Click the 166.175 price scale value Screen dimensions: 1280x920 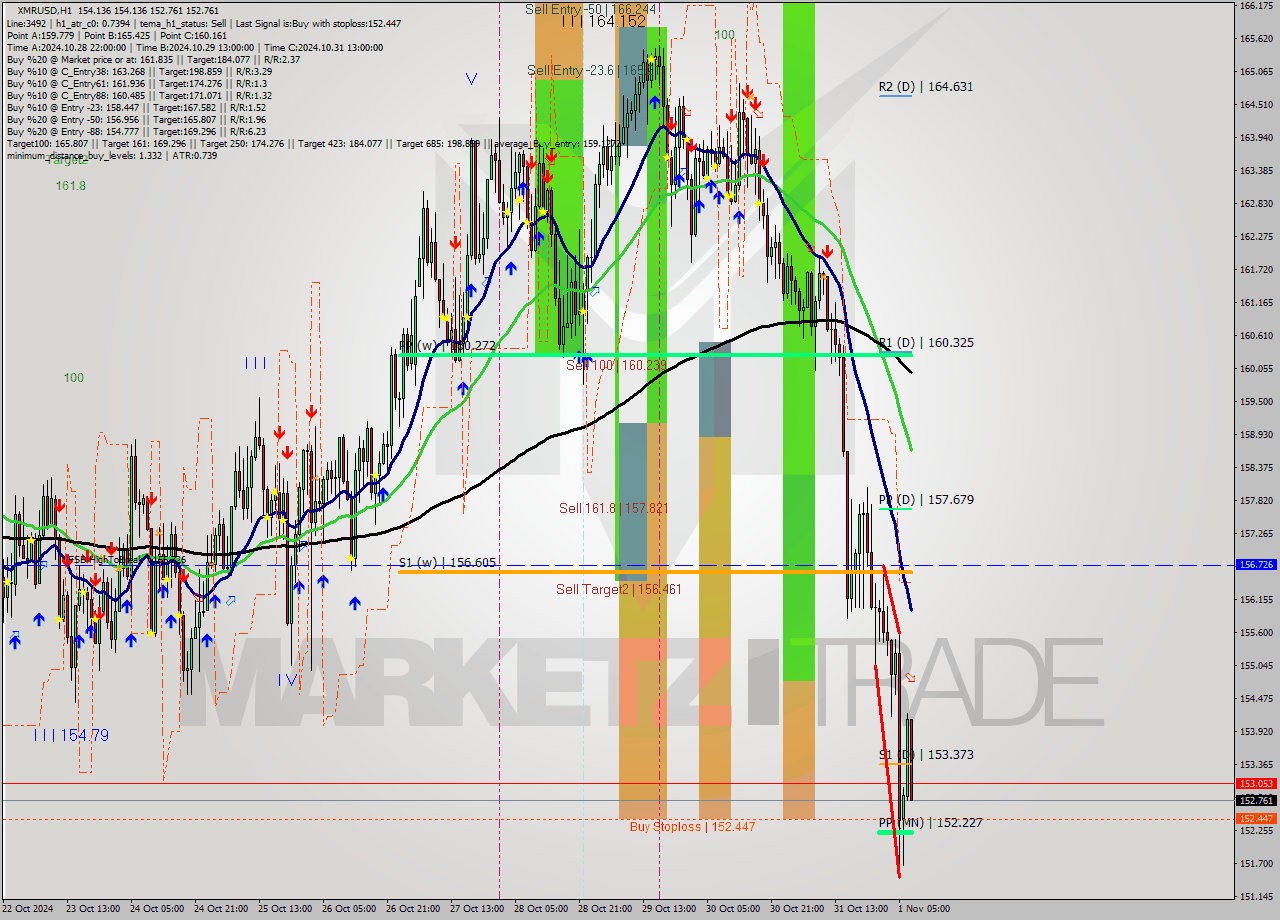click(1256, 6)
